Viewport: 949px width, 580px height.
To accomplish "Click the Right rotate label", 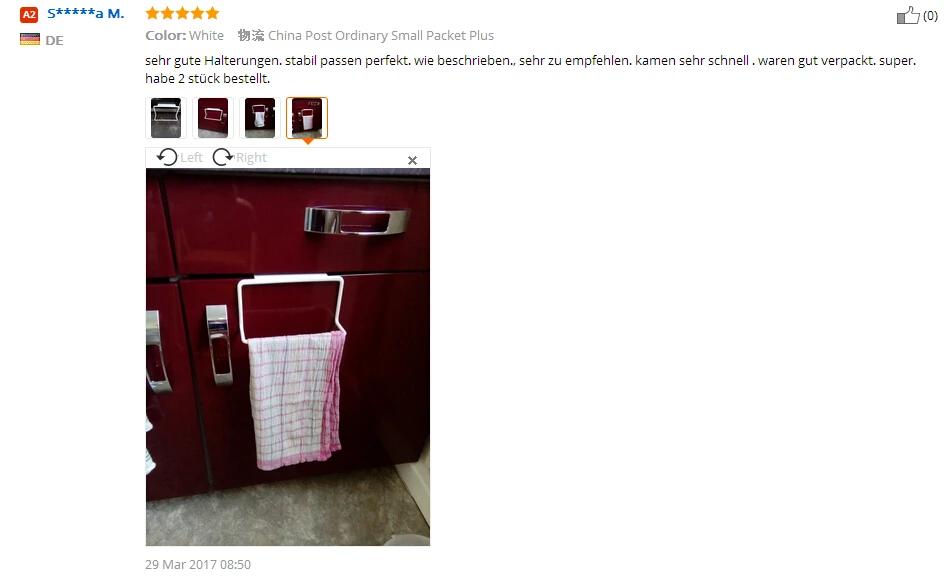I will (251, 157).
